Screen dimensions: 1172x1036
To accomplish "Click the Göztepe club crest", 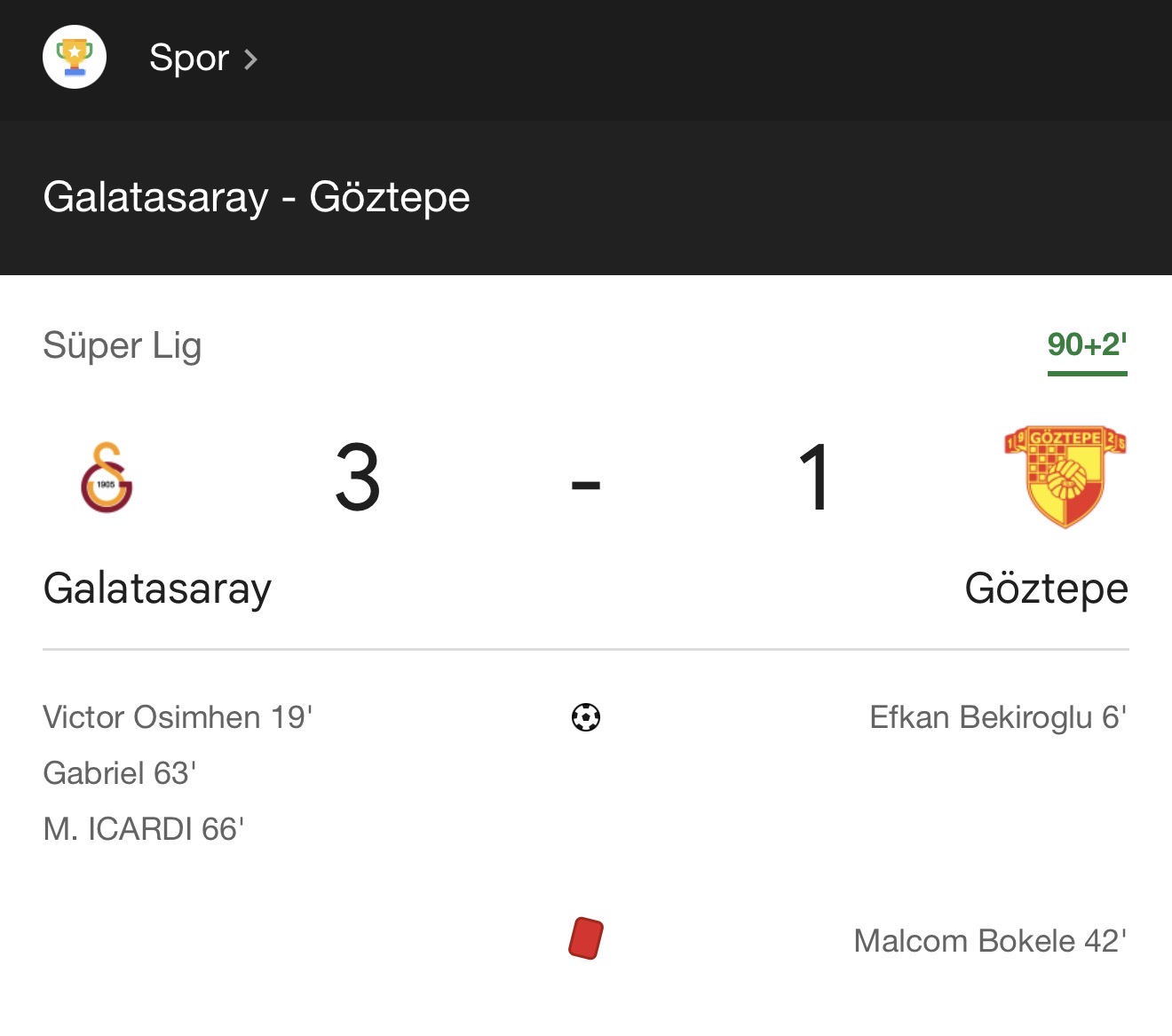I will [x=1065, y=477].
